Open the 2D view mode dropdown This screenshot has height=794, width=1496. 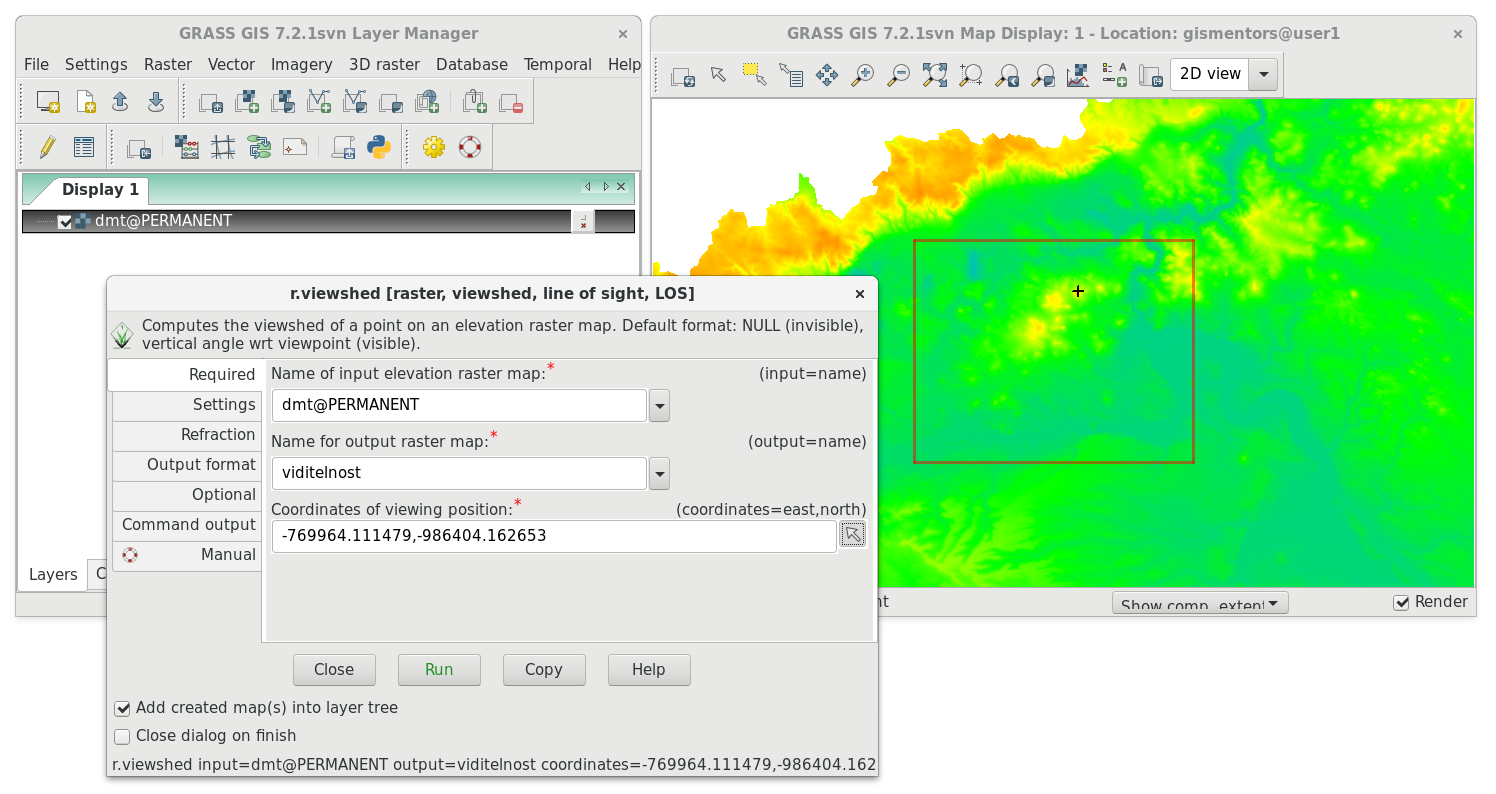tap(1263, 74)
